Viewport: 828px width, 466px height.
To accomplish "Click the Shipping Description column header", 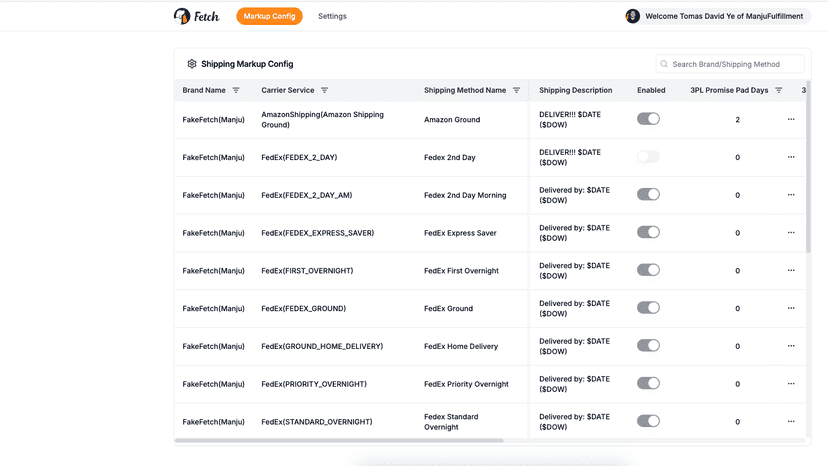I will [576, 90].
